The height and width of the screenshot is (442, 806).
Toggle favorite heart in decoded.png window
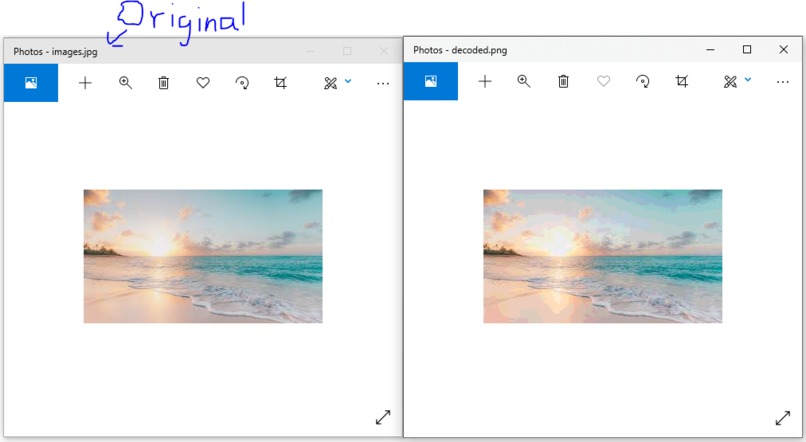(603, 81)
